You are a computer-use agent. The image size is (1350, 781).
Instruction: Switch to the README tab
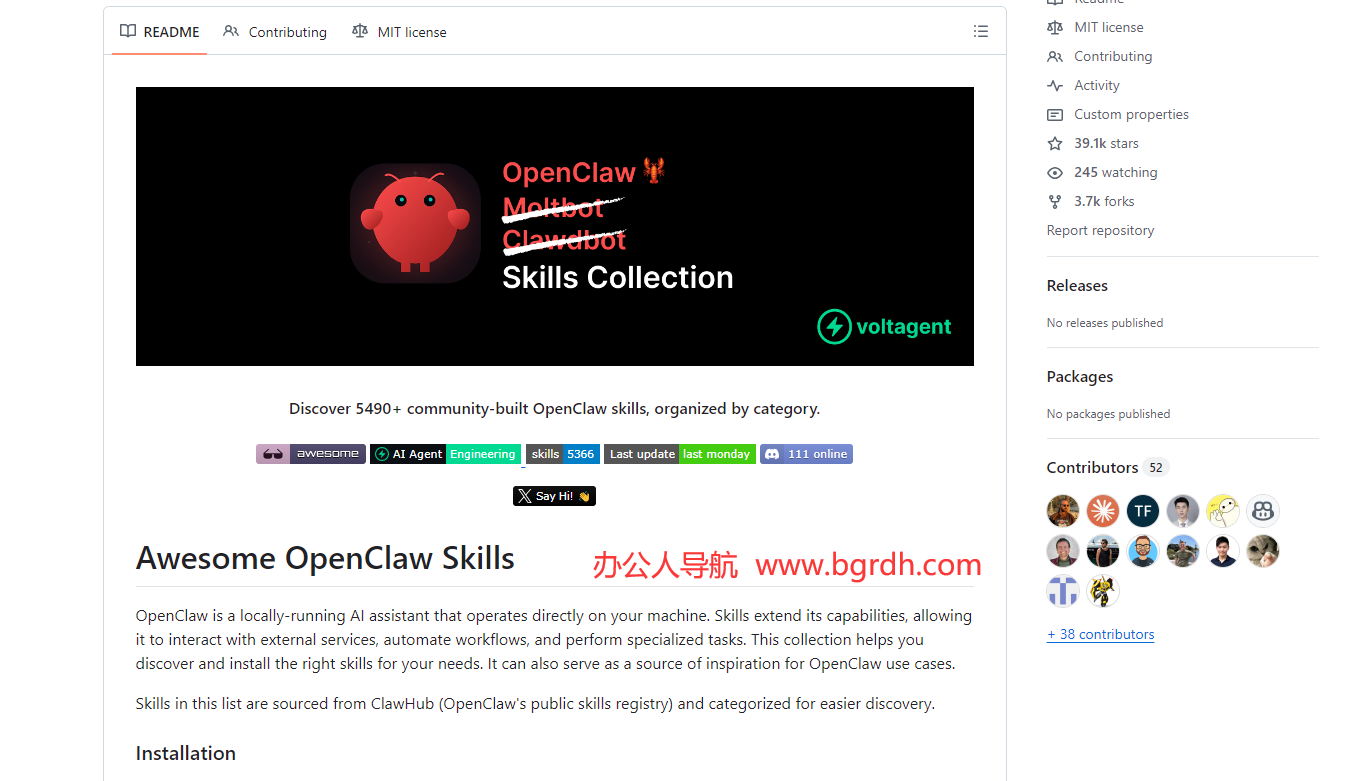point(160,32)
